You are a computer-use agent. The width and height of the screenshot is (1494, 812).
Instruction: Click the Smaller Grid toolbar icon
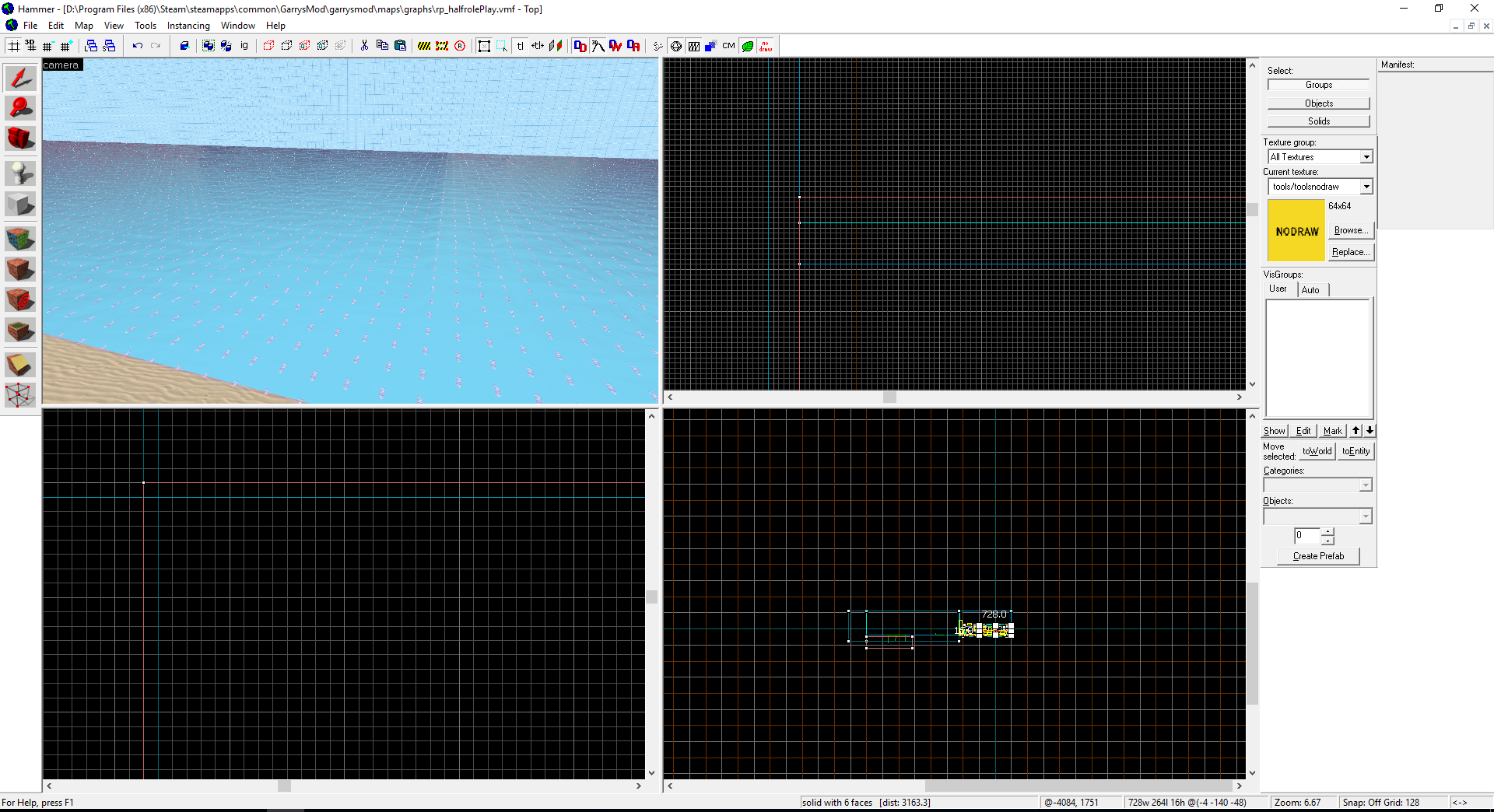point(48,46)
